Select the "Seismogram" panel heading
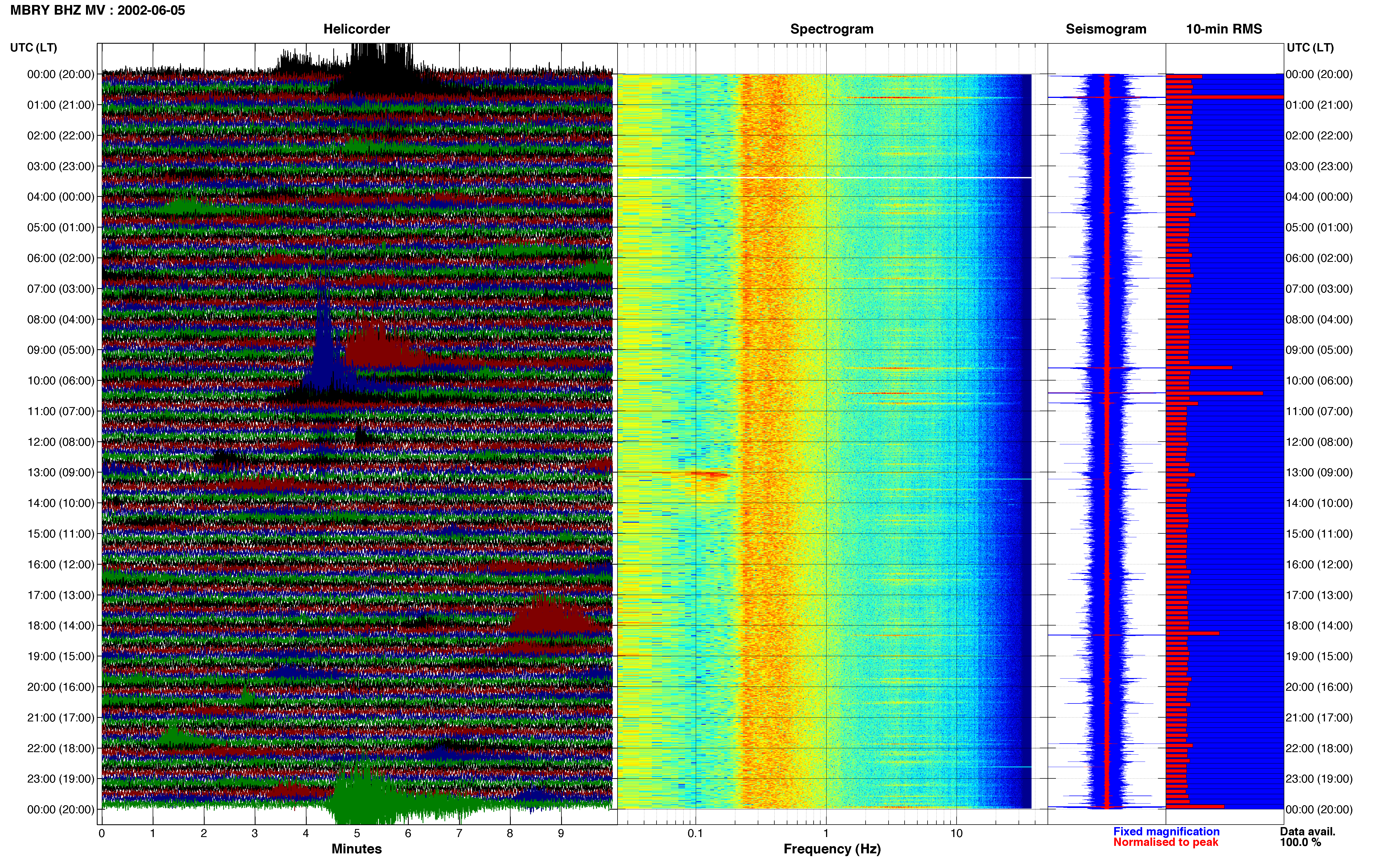 point(1106,29)
